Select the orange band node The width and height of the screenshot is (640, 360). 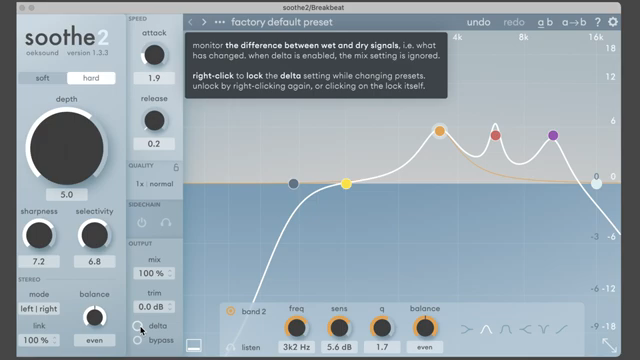(440, 131)
